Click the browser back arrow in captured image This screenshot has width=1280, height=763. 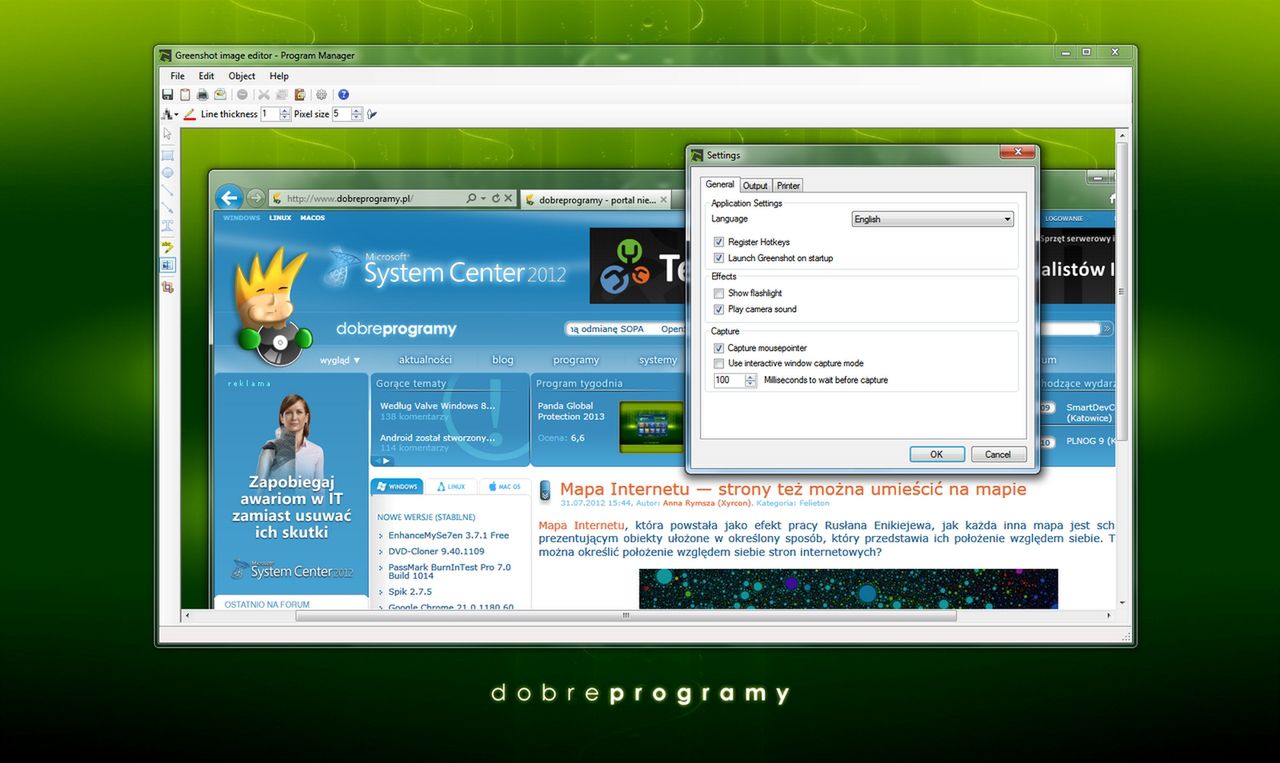pos(229,198)
